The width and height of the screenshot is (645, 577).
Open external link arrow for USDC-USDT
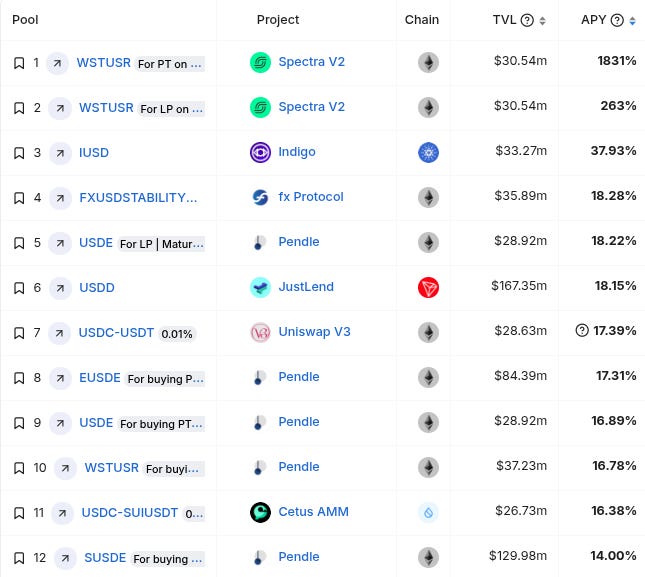coord(59,333)
